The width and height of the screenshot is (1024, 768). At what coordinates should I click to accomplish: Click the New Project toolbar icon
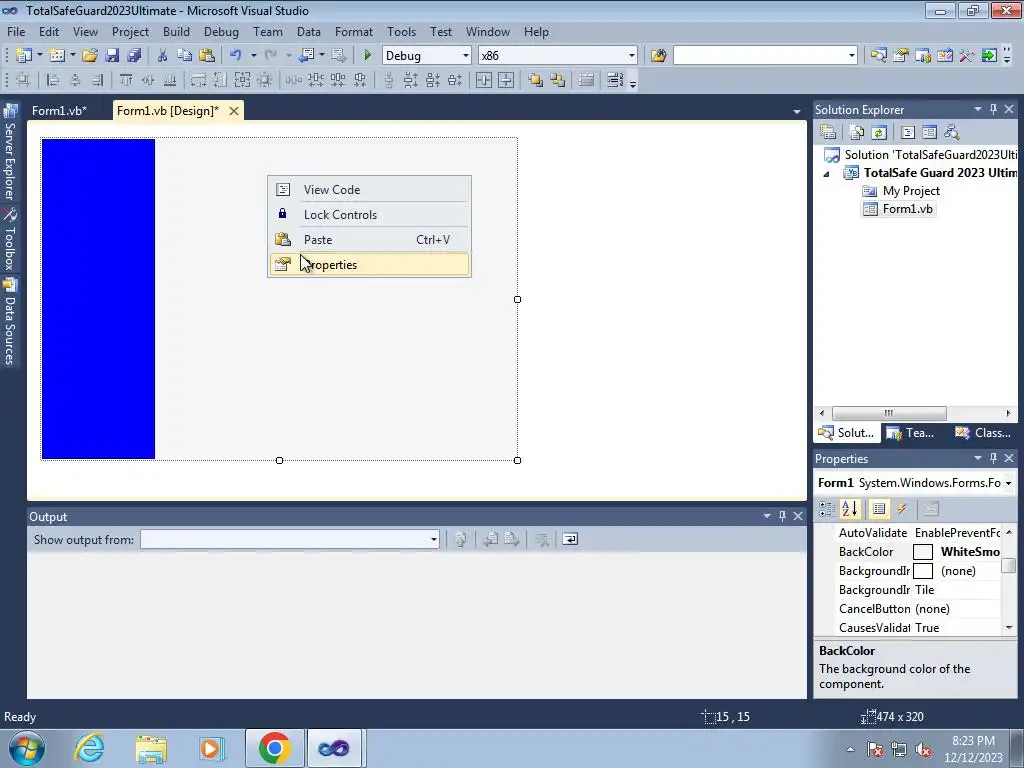[x=24, y=56]
